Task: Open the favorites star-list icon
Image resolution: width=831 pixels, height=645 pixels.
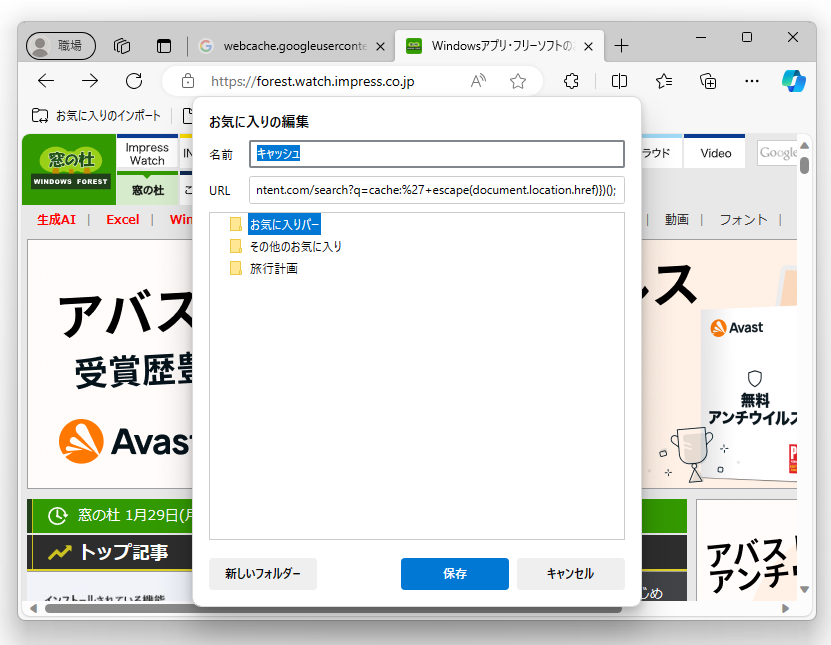Action: (x=663, y=81)
